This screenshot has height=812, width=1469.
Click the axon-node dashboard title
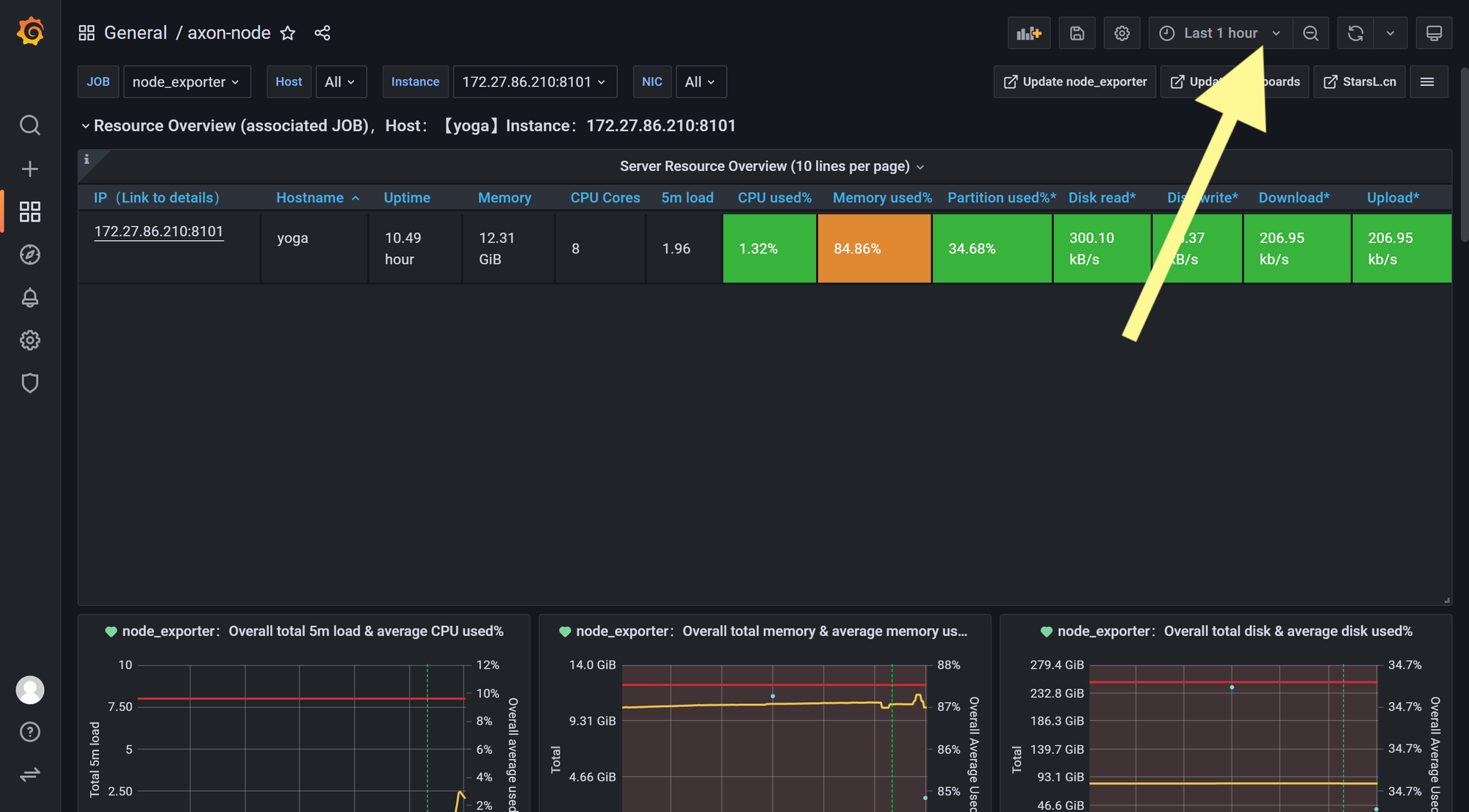pos(229,33)
